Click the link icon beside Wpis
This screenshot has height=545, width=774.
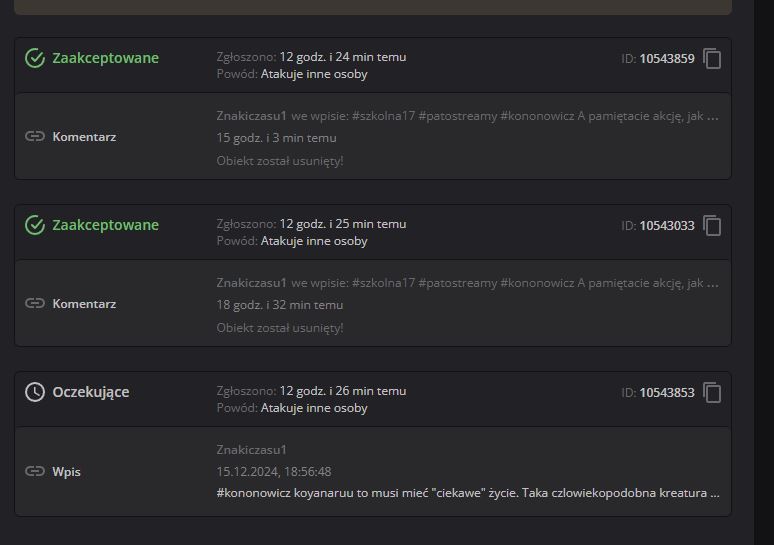coord(35,471)
